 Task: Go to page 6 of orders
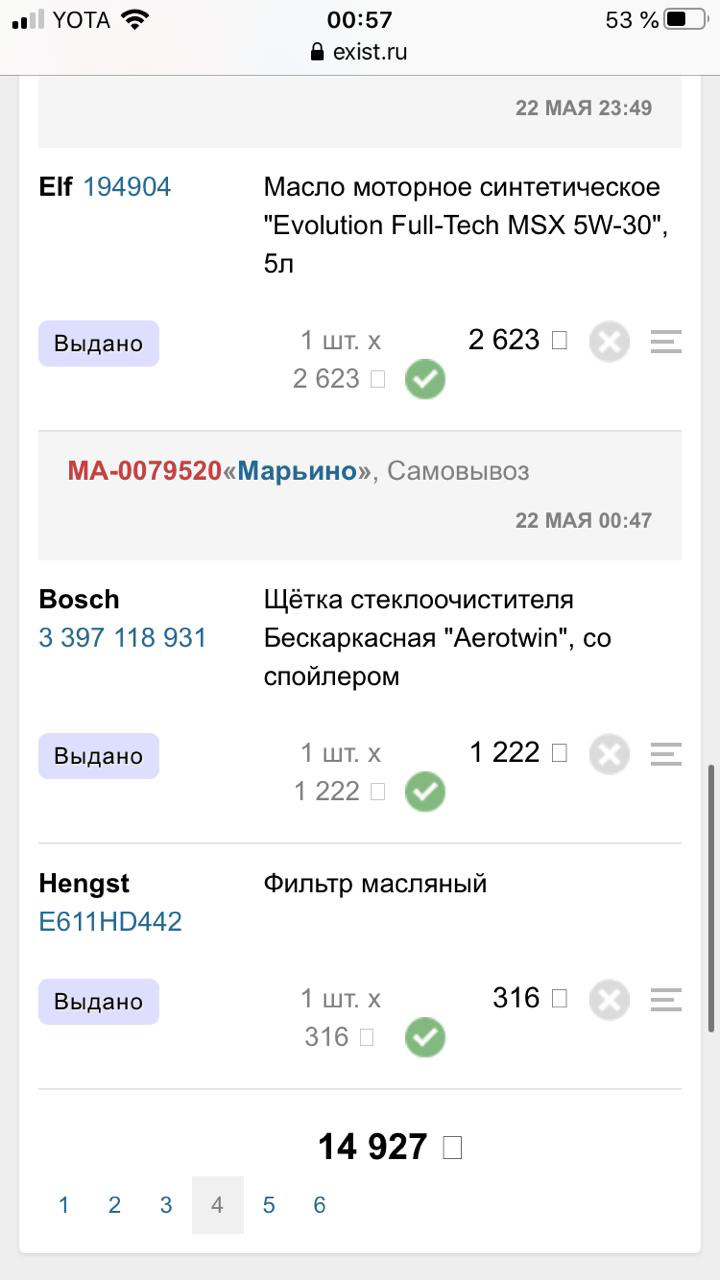pyautogui.click(x=320, y=1205)
